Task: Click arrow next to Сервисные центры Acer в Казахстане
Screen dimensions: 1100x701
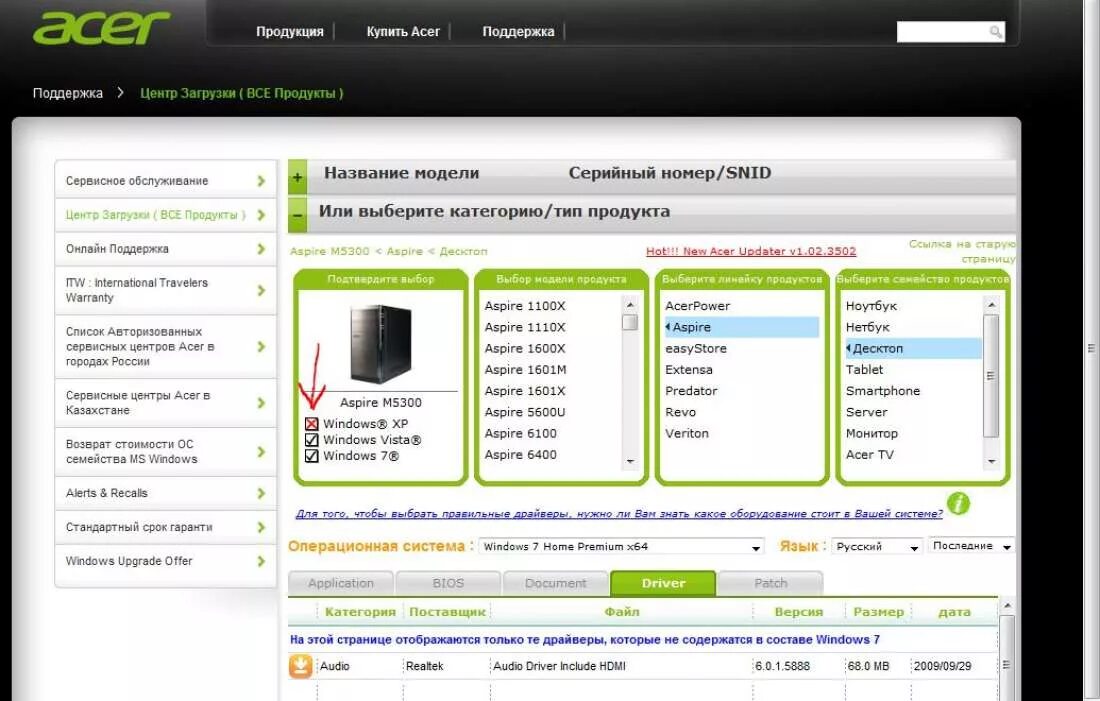Action: point(261,403)
